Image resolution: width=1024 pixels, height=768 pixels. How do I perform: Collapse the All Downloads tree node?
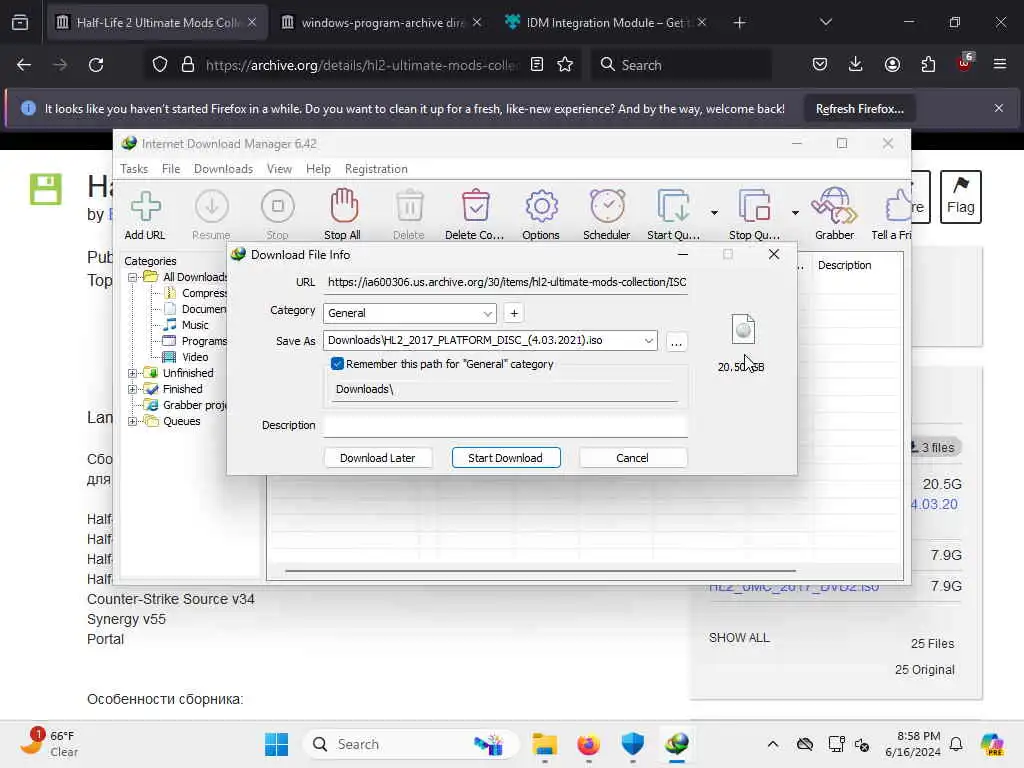pyautogui.click(x=133, y=277)
